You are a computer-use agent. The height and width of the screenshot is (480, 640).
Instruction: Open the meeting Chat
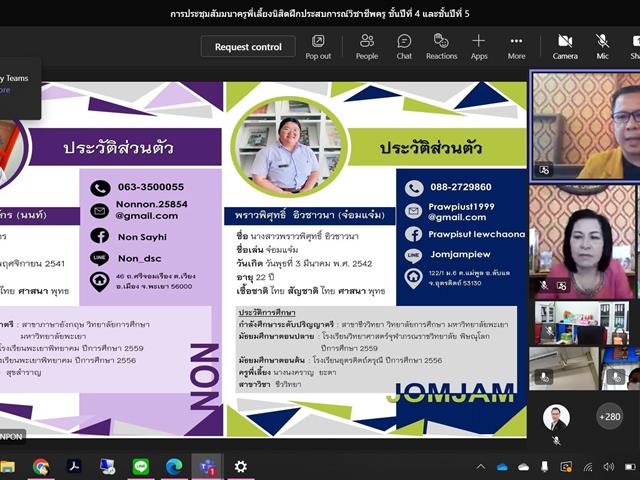click(404, 47)
